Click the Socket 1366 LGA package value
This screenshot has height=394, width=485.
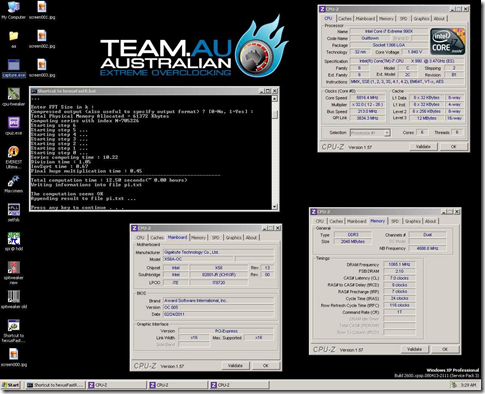(389, 45)
